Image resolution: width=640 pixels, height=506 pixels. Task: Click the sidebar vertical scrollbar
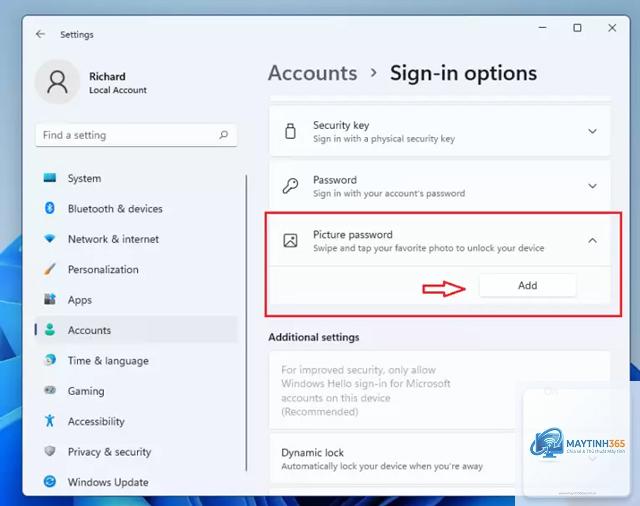(x=247, y=322)
